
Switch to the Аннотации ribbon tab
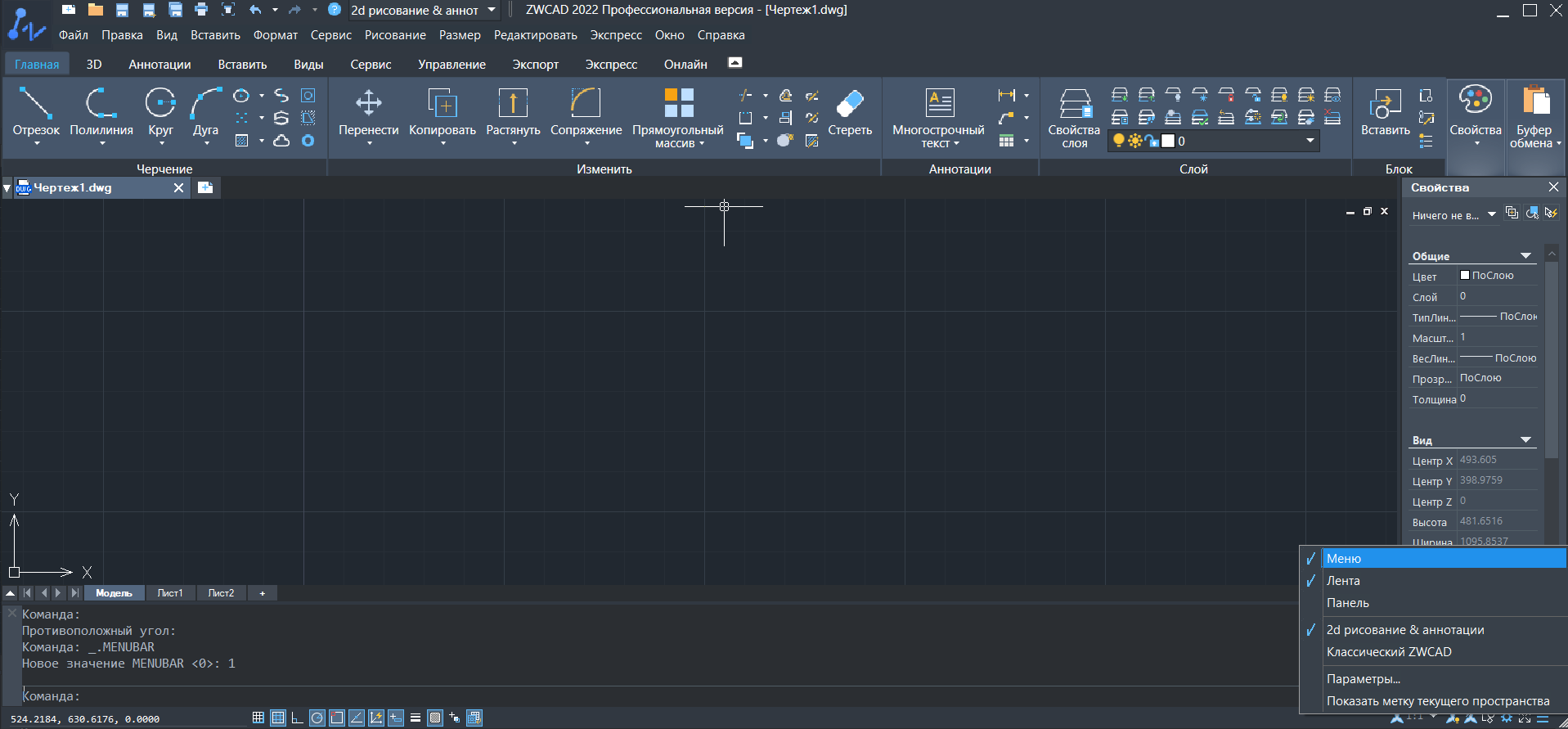[159, 65]
